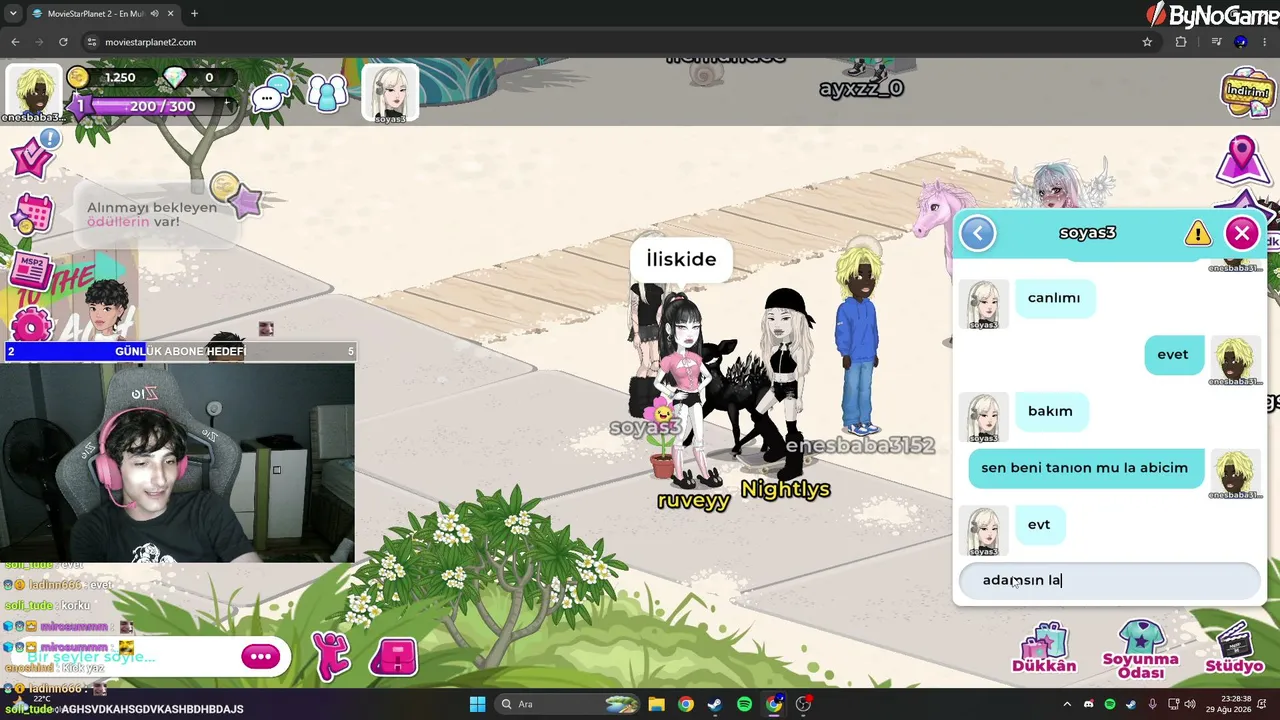The image size is (1280, 720).
Task: Open the İndirim discount offer icon
Action: pos(1248,92)
